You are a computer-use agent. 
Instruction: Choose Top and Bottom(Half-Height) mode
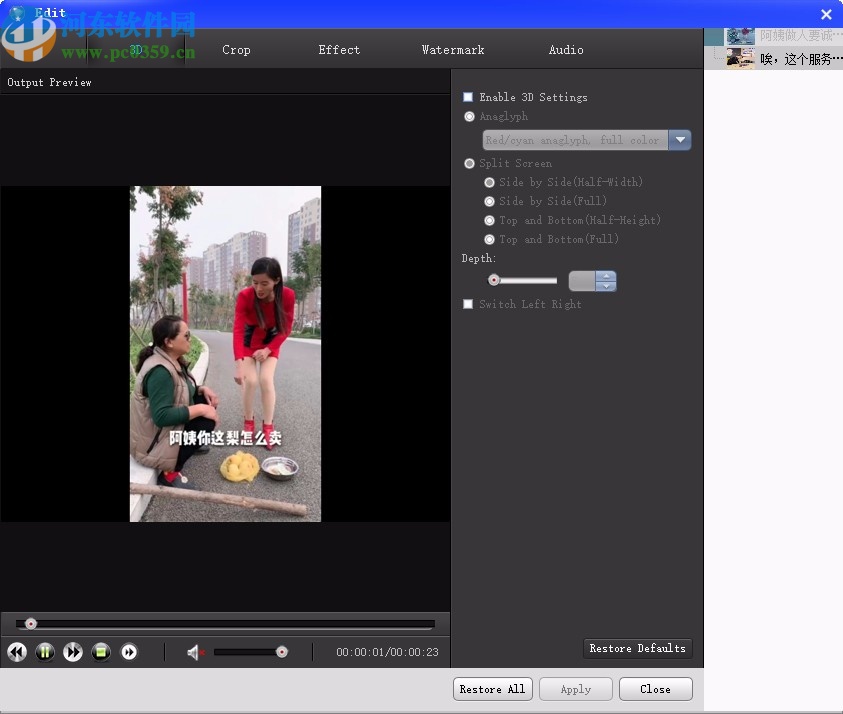[489, 220]
